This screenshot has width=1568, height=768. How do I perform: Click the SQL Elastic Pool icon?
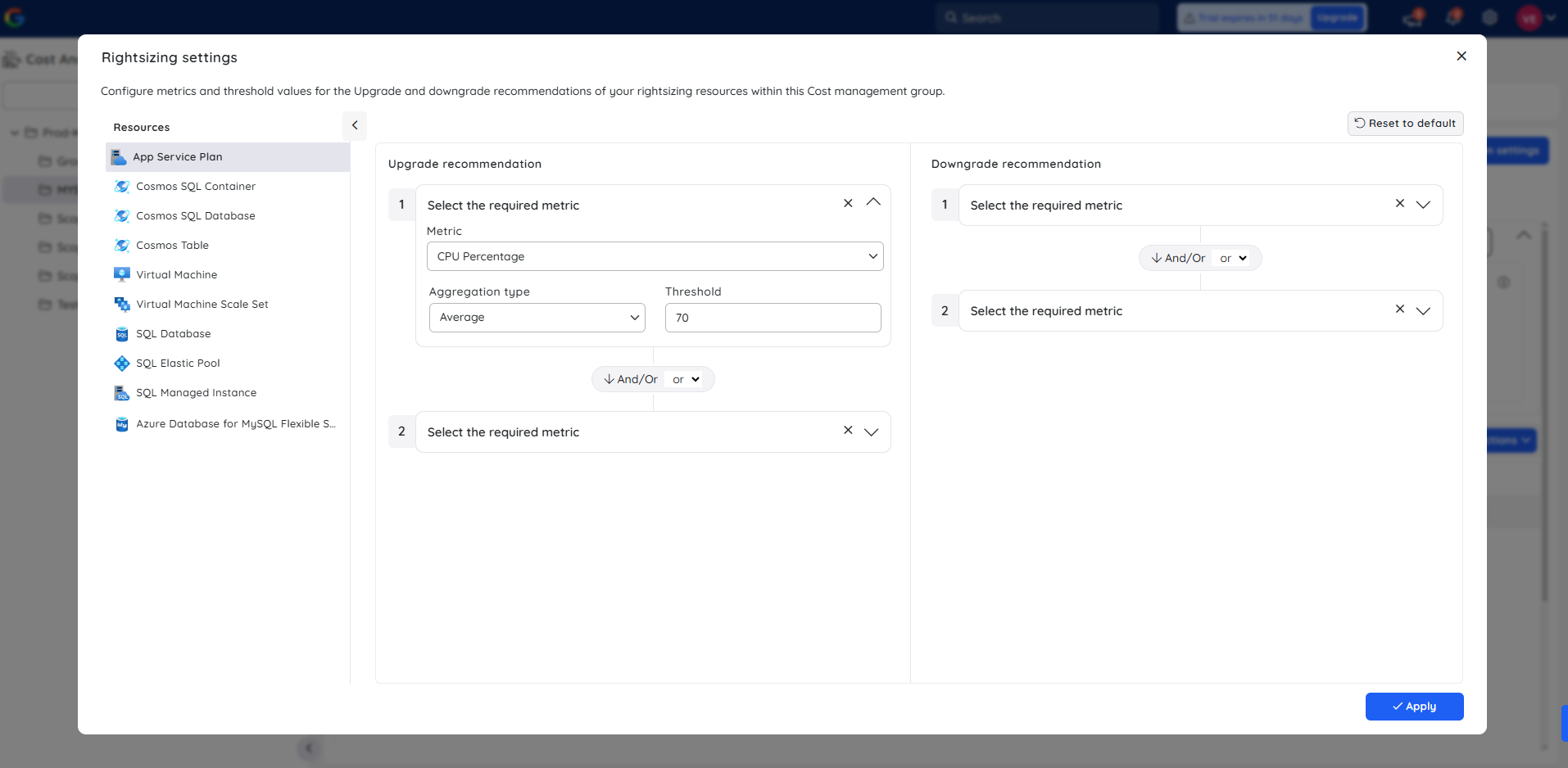(x=122, y=364)
